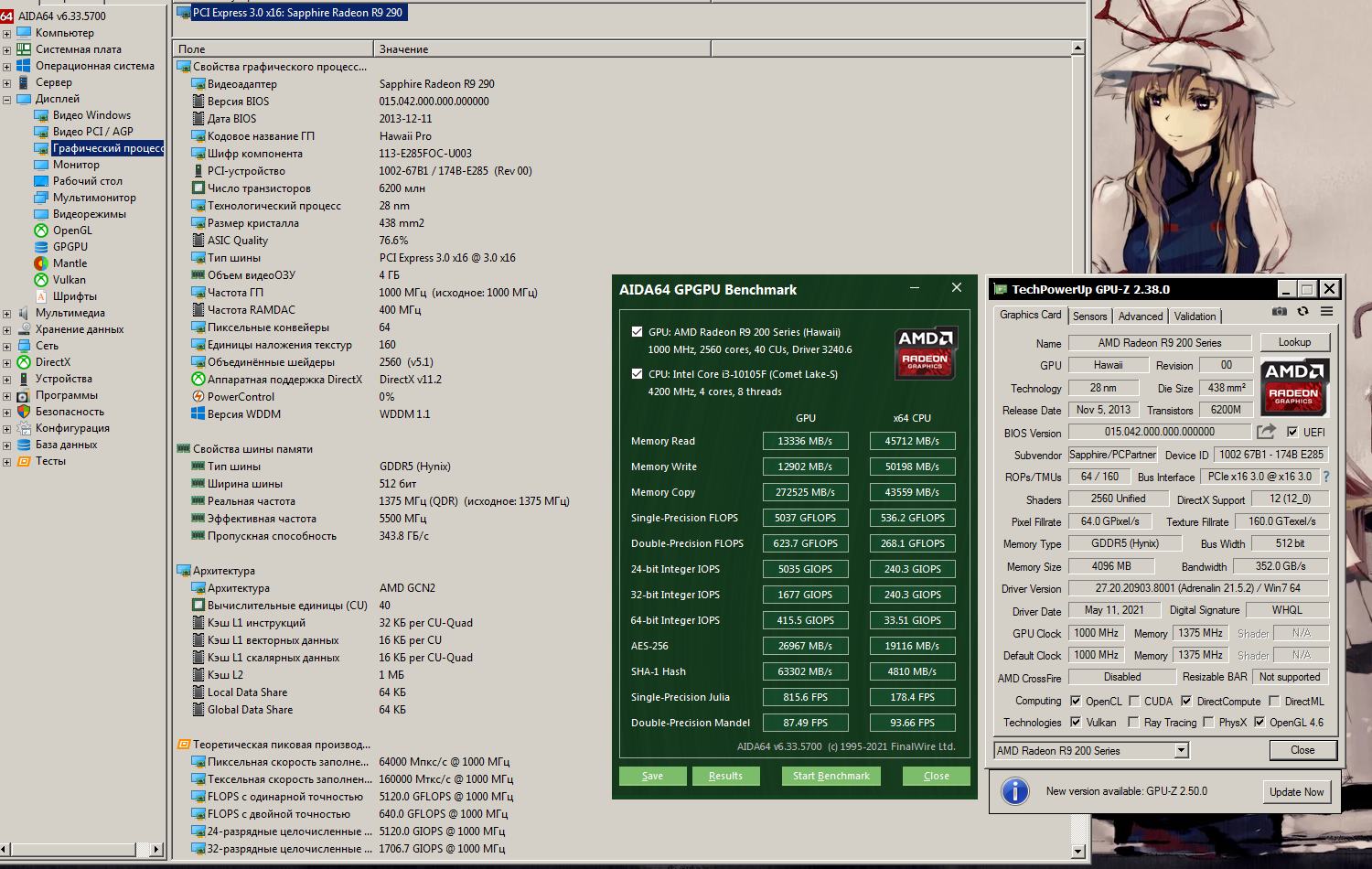Screen dimensions: 1372x869
Task: Expand the Тесты tree node
Action: click(6, 461)
